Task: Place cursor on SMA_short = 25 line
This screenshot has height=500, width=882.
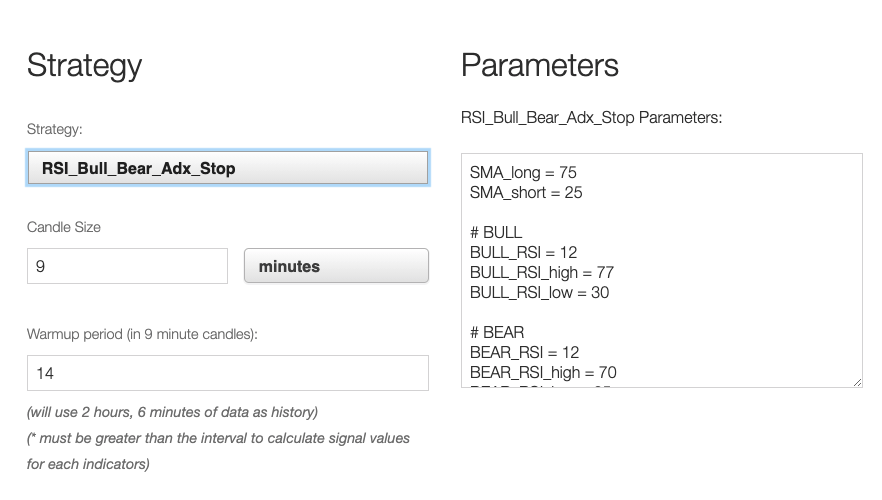Action: (526, 192)
